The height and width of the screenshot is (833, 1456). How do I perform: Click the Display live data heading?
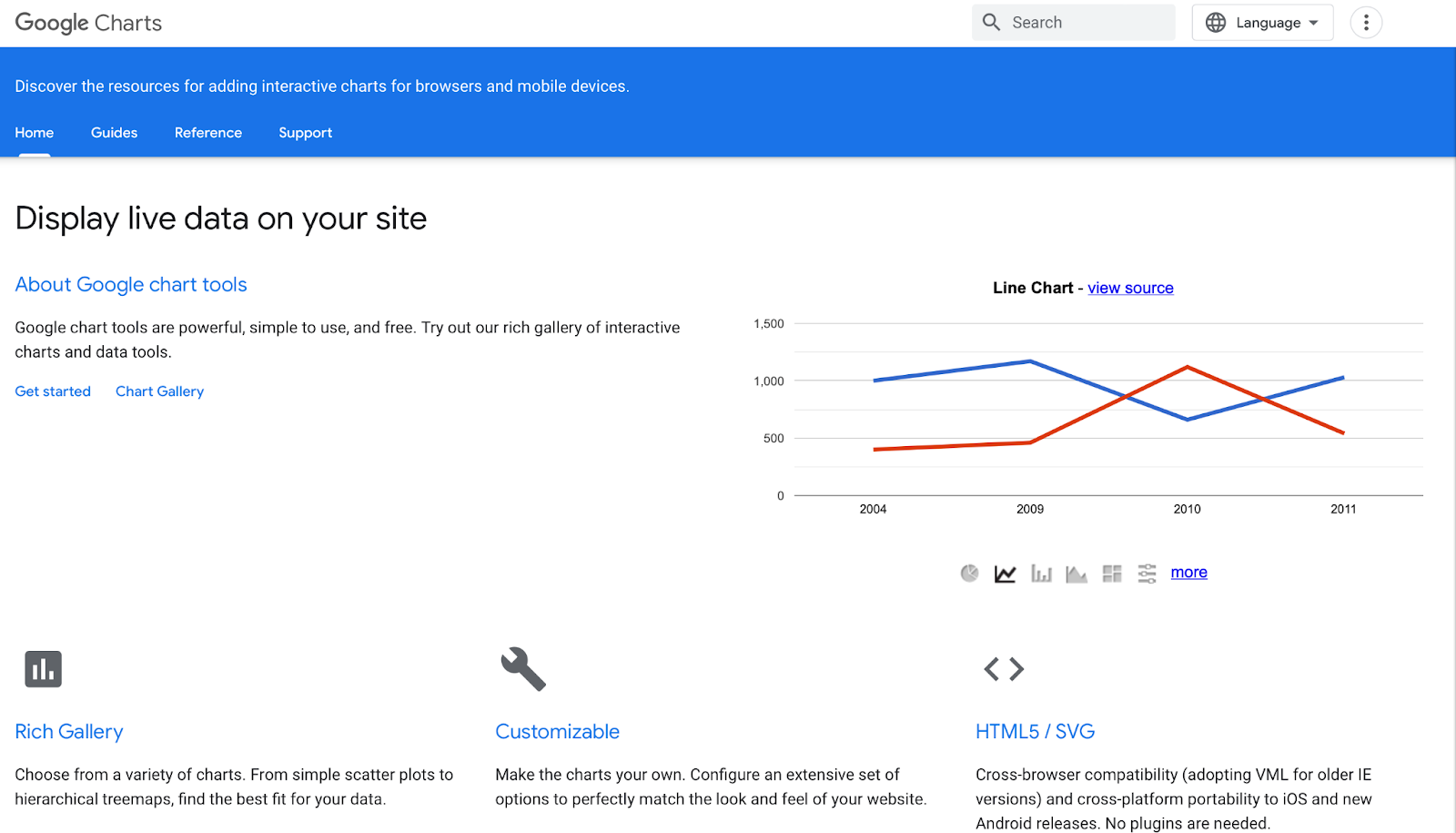point(221,218)
